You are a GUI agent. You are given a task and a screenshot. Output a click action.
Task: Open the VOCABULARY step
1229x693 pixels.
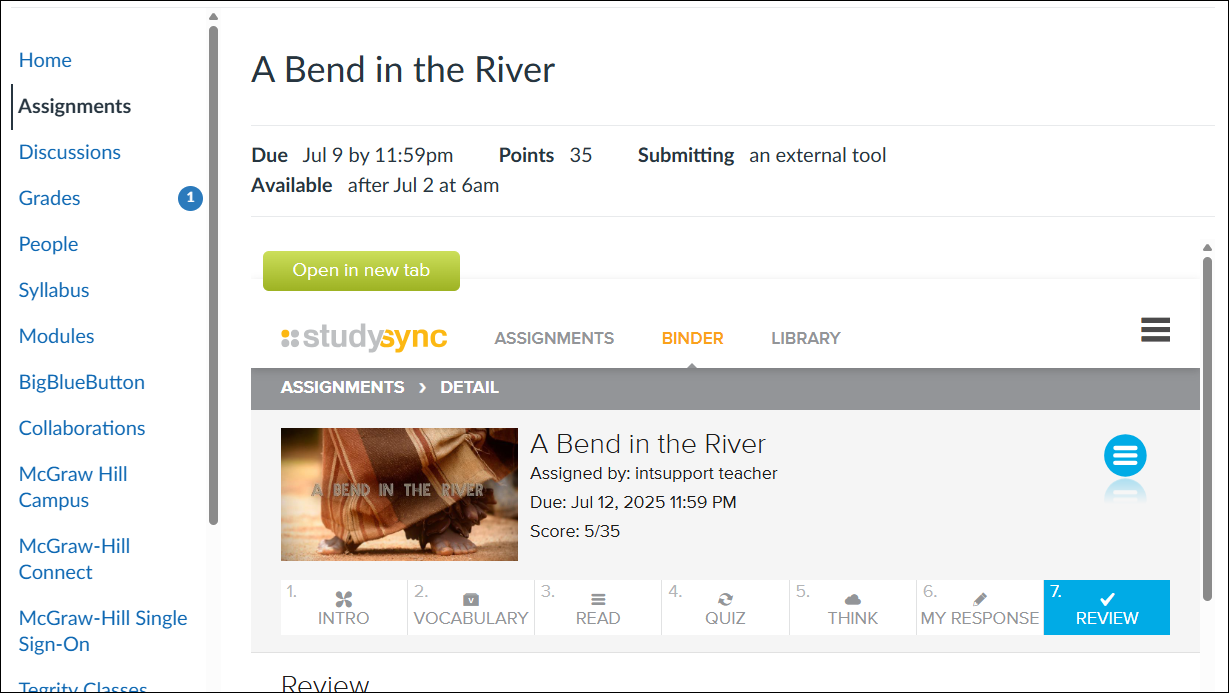[x=470, y=607]
